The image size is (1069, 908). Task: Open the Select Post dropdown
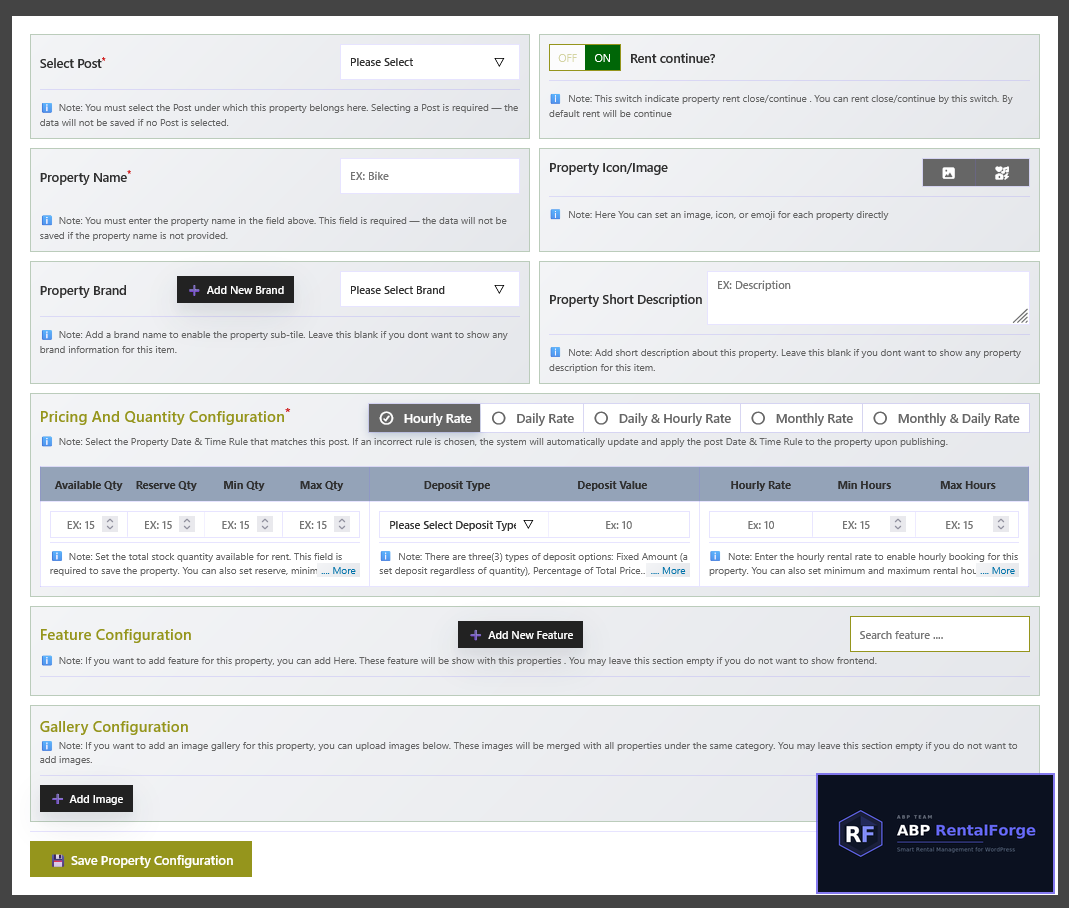tap(430, 62)
